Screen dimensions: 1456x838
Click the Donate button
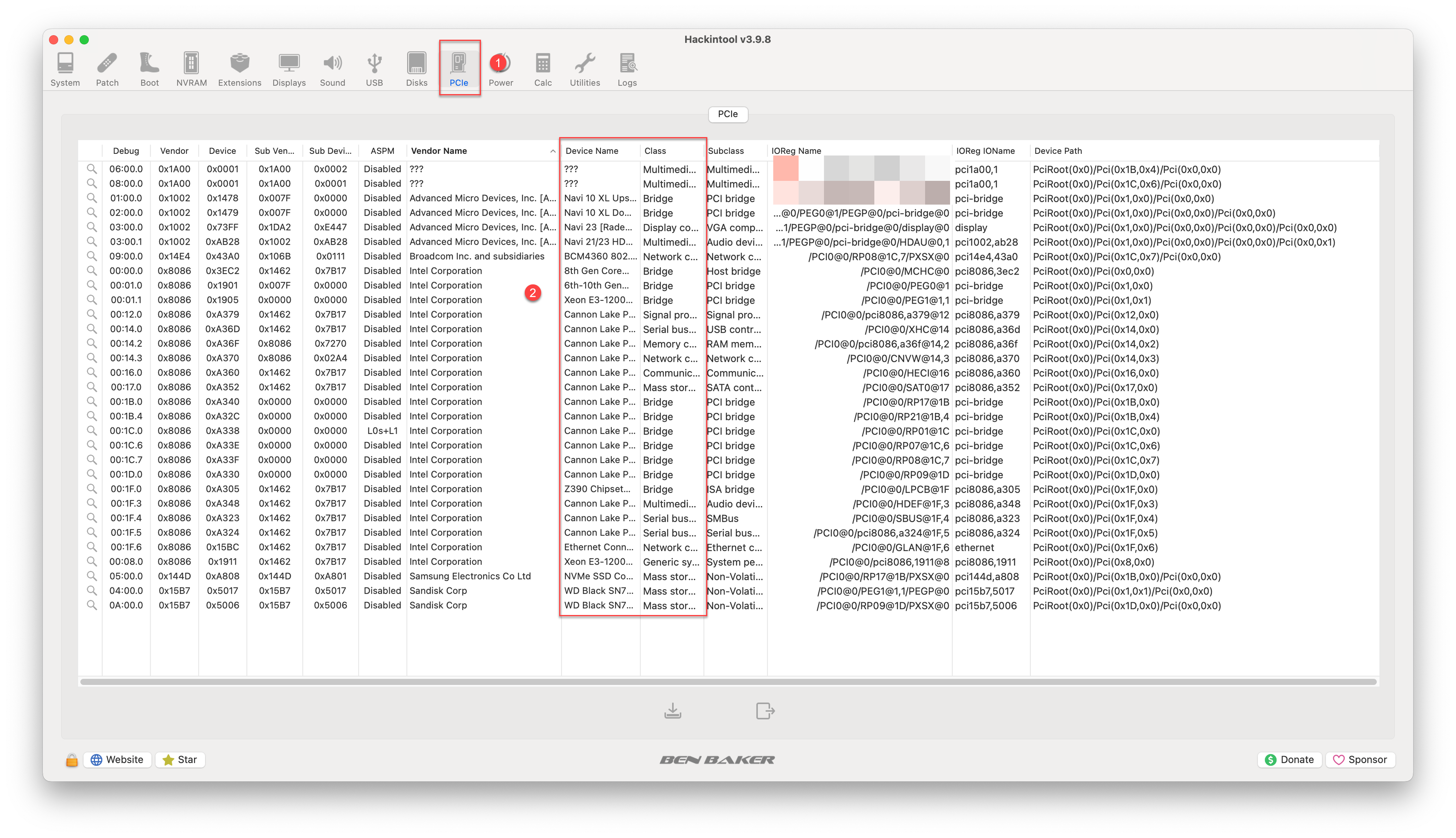[x=1289, y=760]
